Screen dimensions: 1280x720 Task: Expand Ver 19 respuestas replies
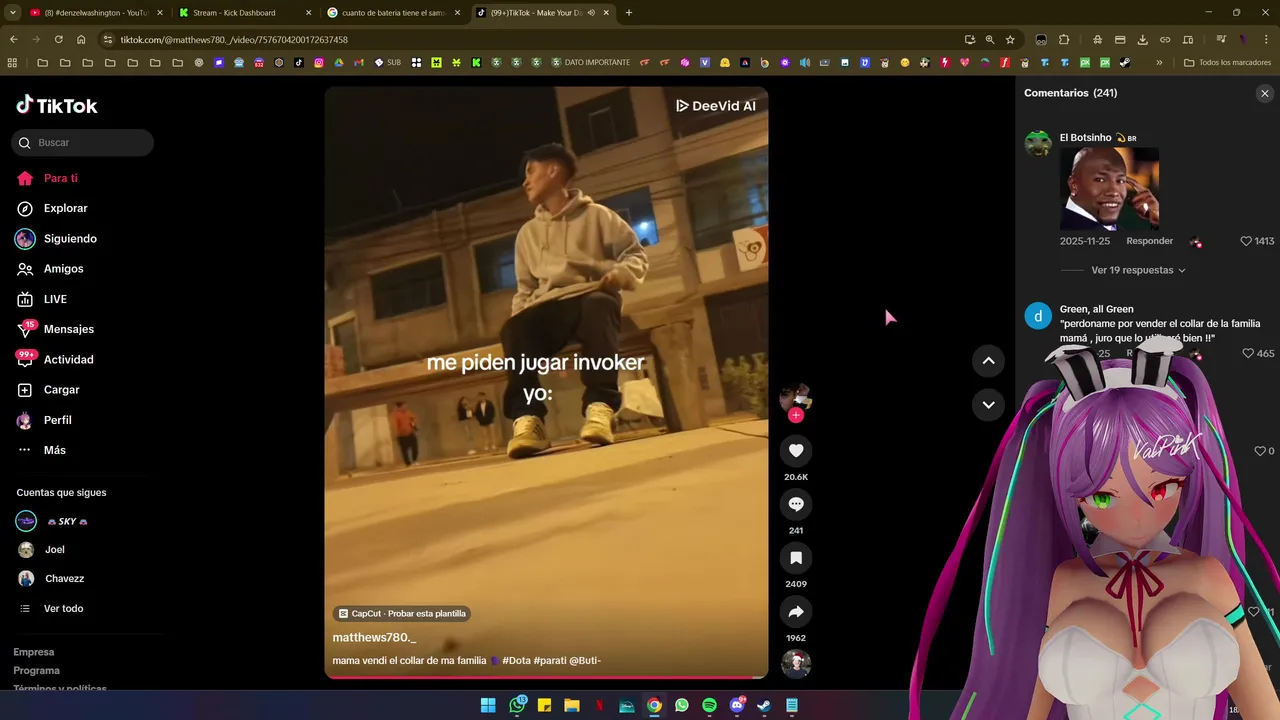[x=1138, y=270]
